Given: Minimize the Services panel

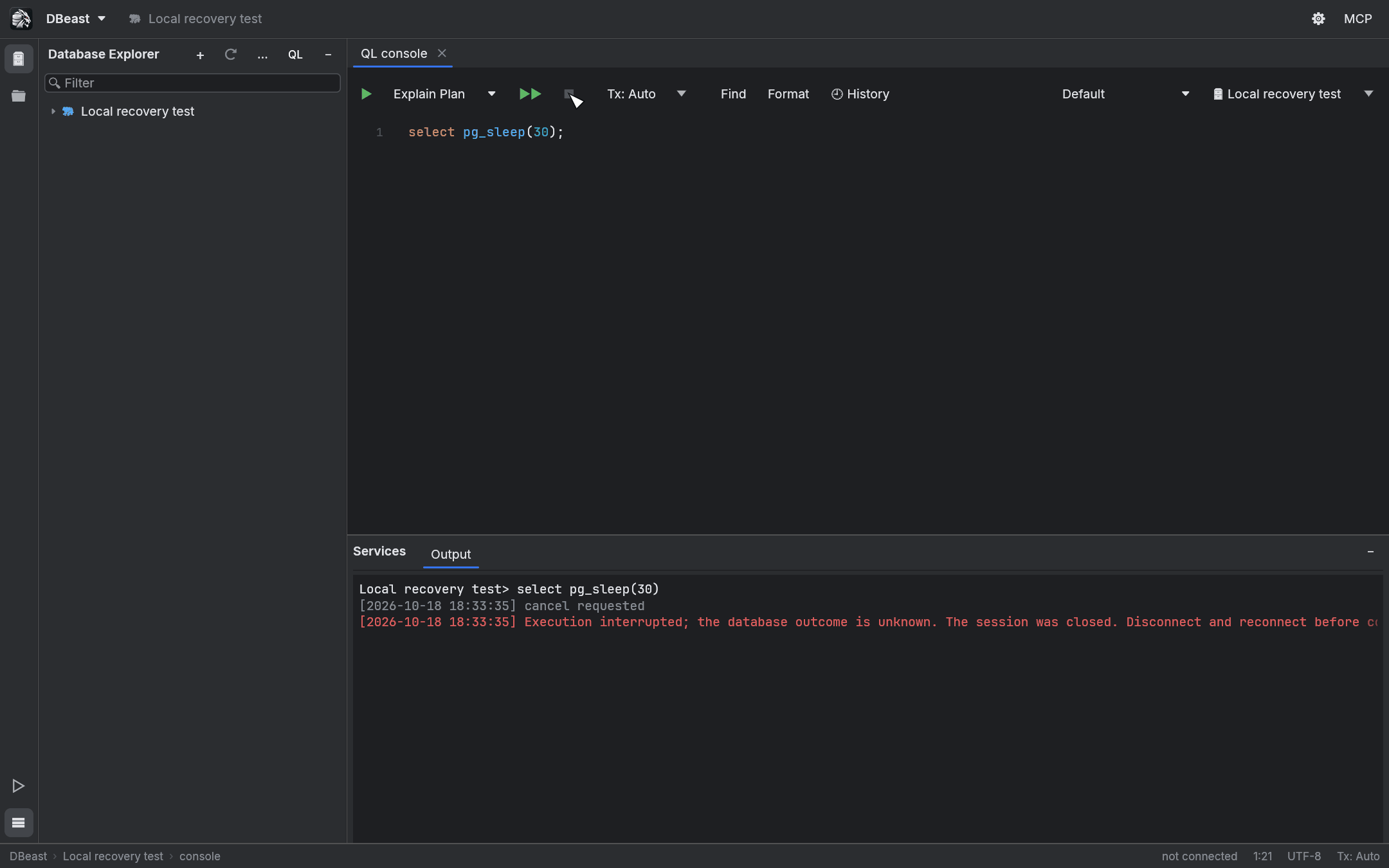Looking at the screenshot, I should [1370, 552].
